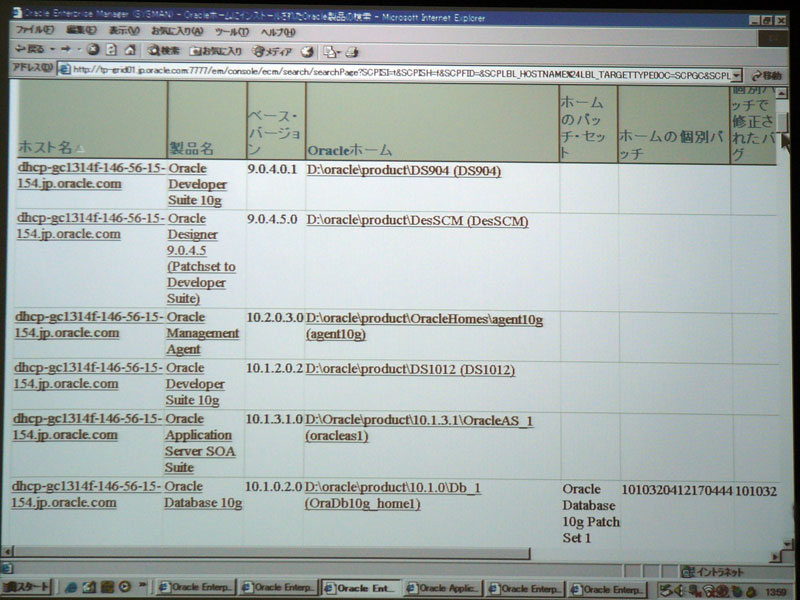Sort by the ホスト名 column header
The image size is (800, 600).
(45, 147)
